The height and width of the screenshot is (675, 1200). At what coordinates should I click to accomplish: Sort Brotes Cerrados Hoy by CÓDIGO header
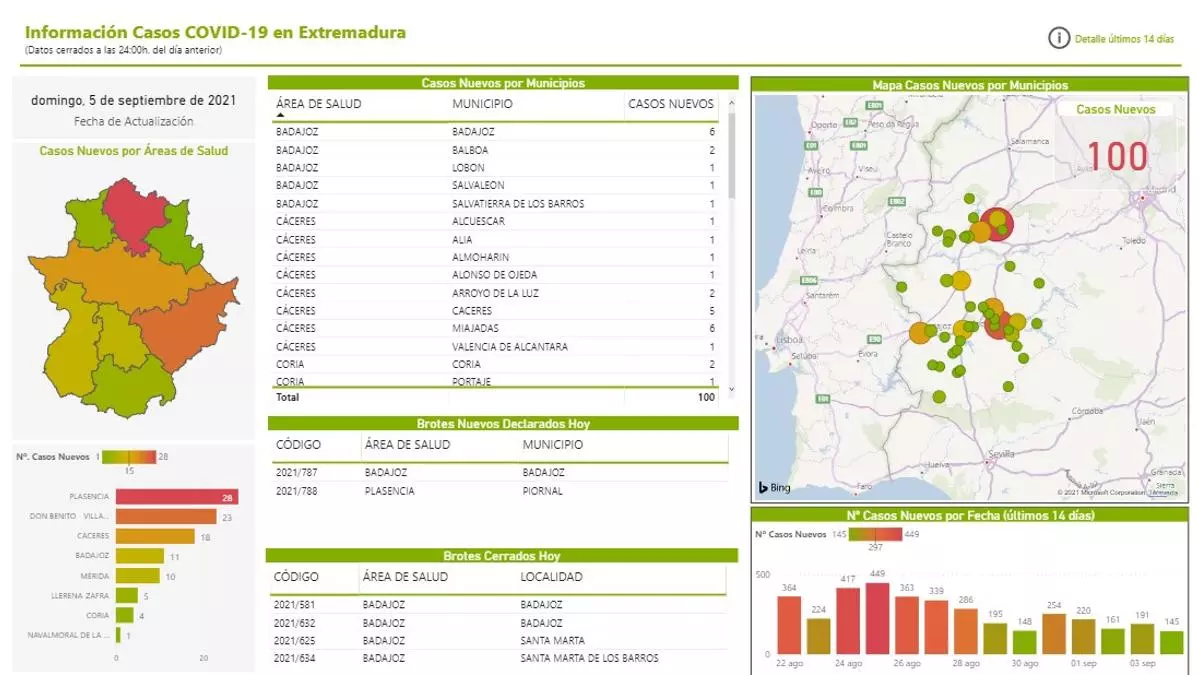click(296, 577)
